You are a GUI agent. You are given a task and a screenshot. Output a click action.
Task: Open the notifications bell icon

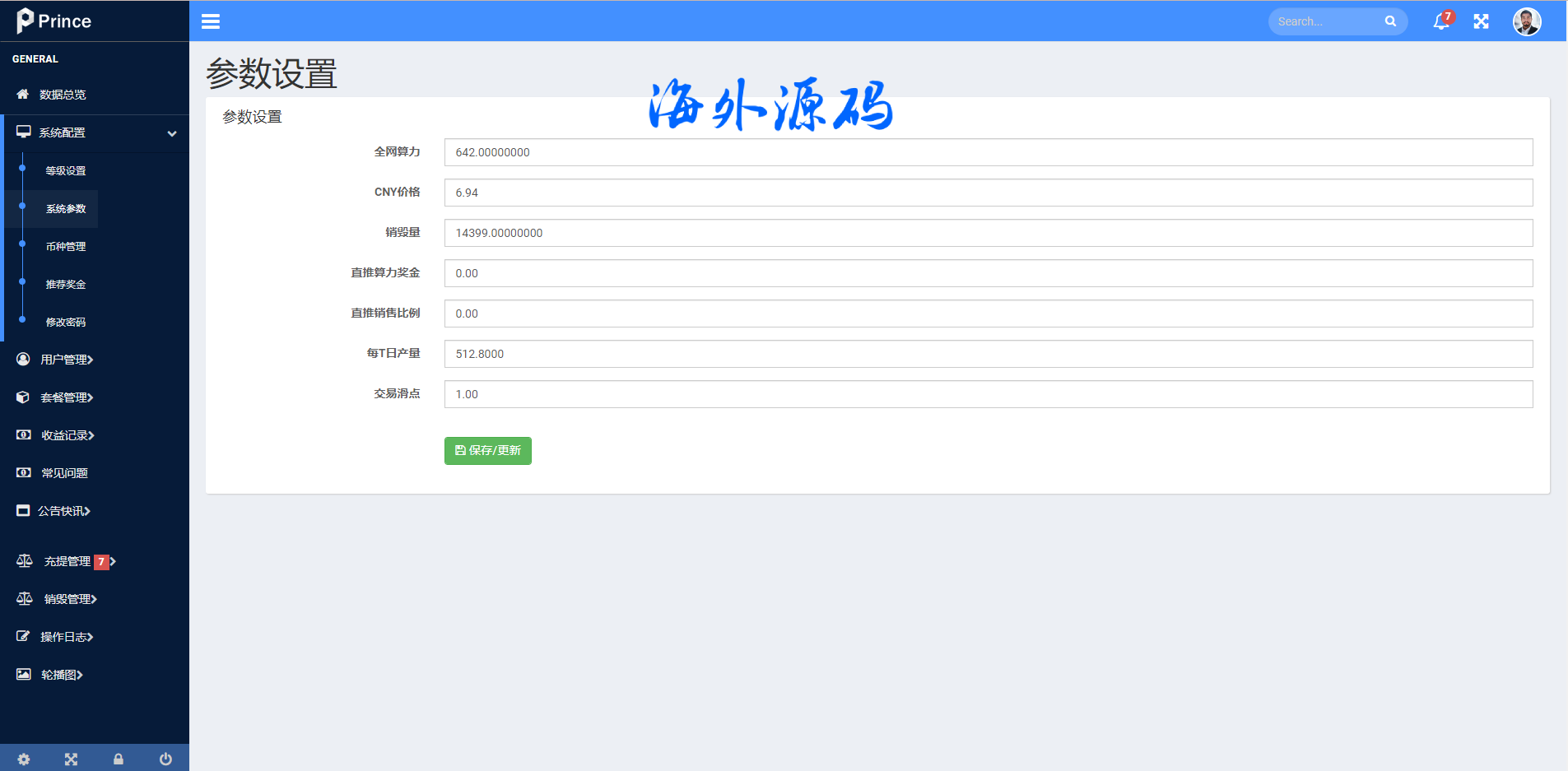[1441, 21]
